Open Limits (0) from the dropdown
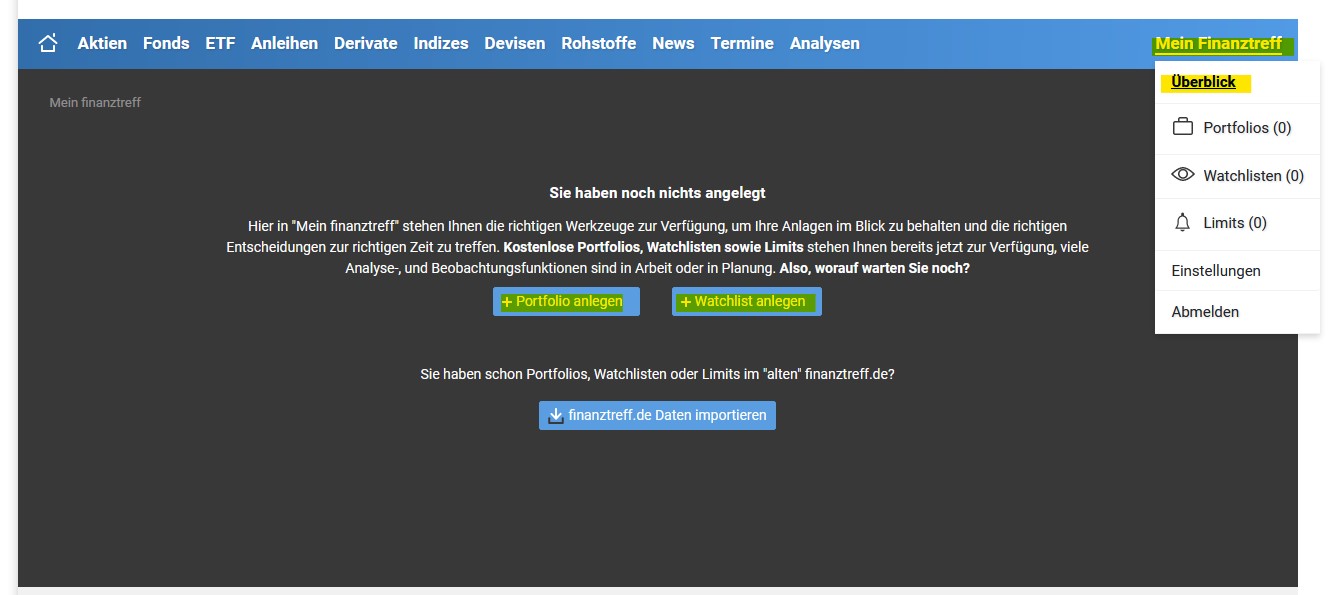1333x595 pixels. (1237, 223)
